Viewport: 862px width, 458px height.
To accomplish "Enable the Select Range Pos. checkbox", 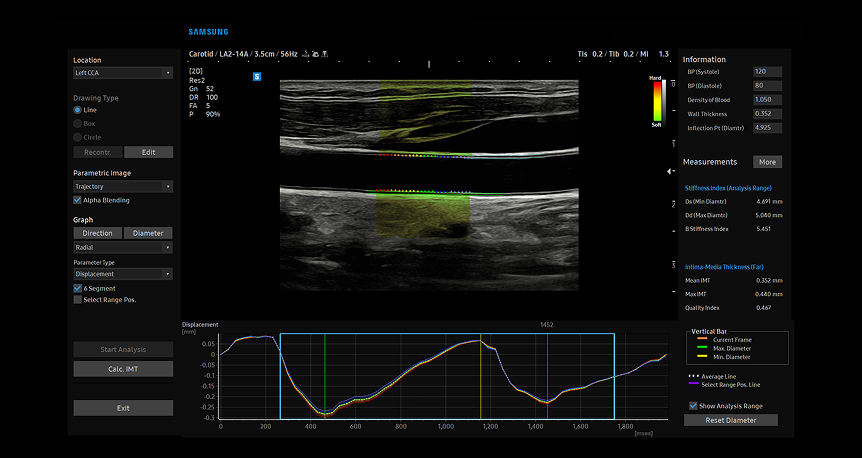I will click(78, 300).
